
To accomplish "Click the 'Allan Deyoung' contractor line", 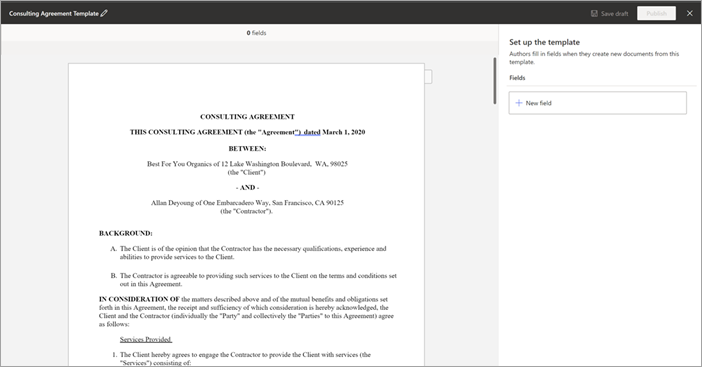I will click(247, 203).
